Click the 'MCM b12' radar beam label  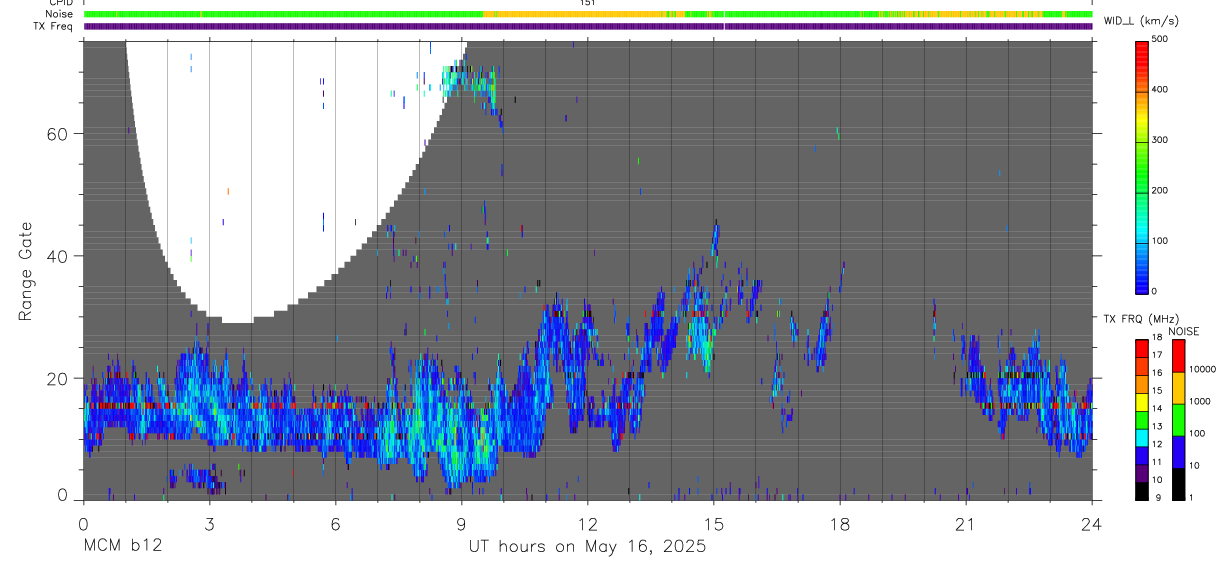click(x=123, y=547)
